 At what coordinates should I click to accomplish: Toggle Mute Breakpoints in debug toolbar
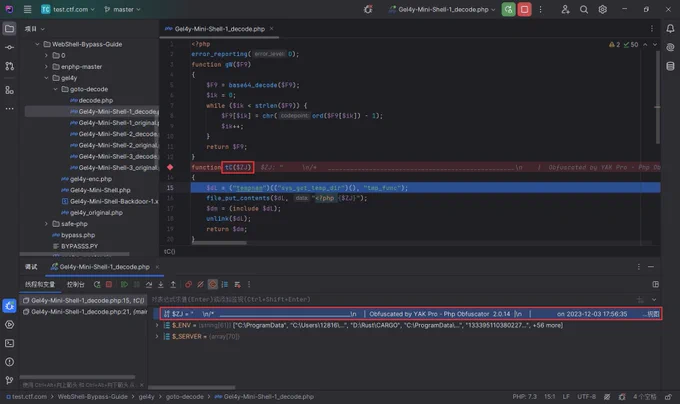click(x=200, y=284)
